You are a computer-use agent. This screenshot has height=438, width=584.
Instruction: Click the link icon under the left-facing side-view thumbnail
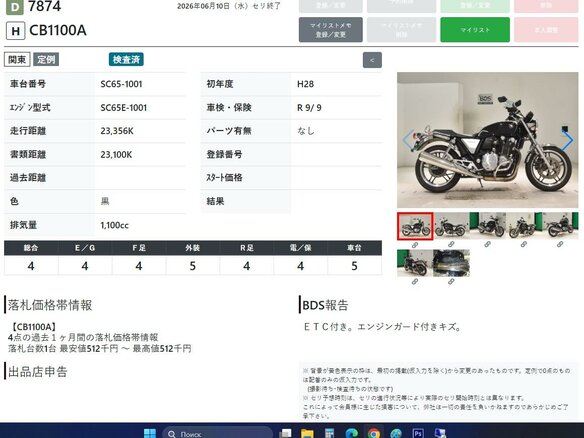[451, 244]
